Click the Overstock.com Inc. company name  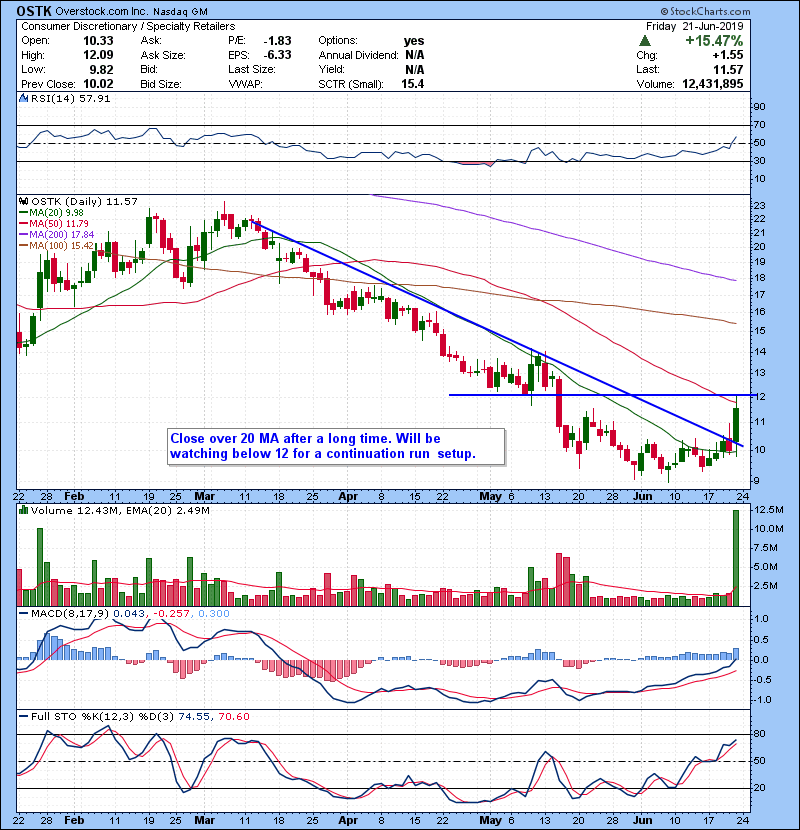[x=102, y=11]
